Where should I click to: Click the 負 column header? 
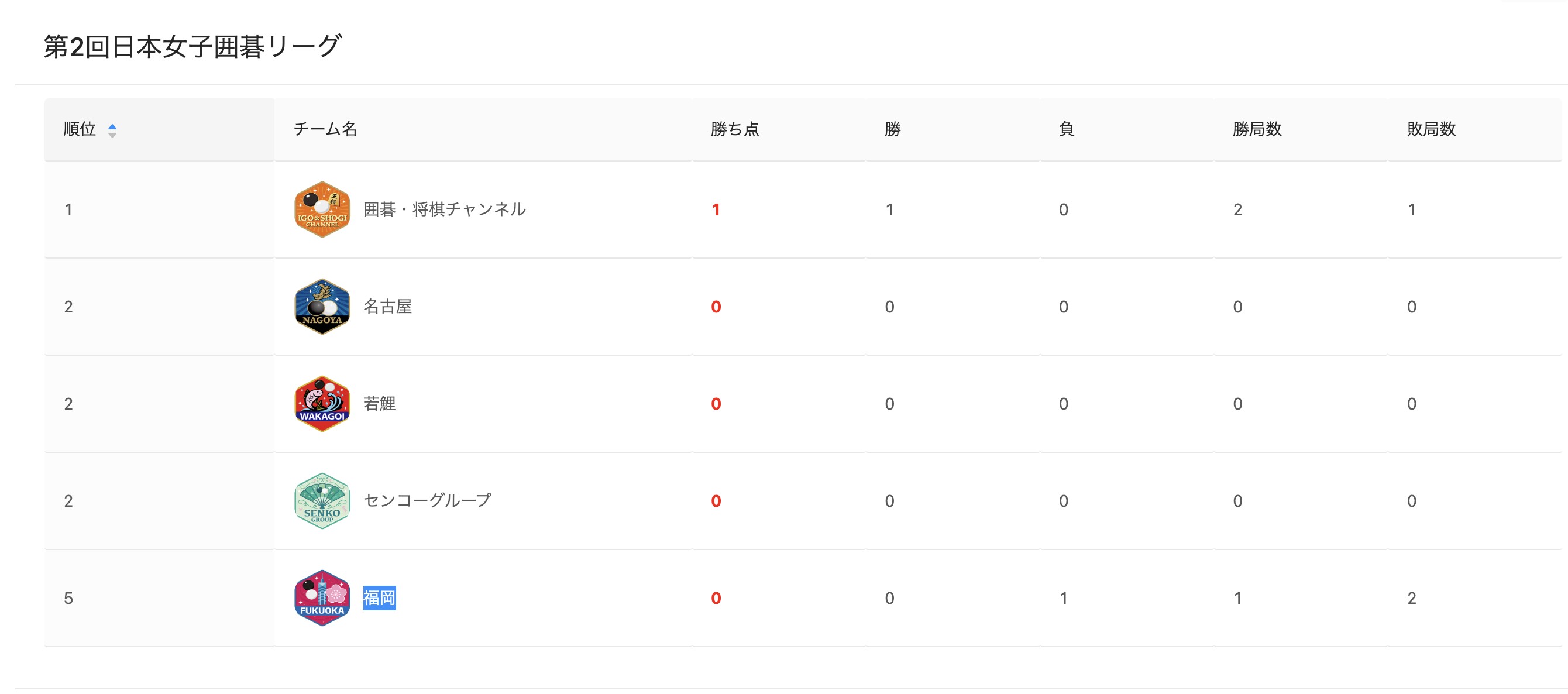[x=1067, y=129]
